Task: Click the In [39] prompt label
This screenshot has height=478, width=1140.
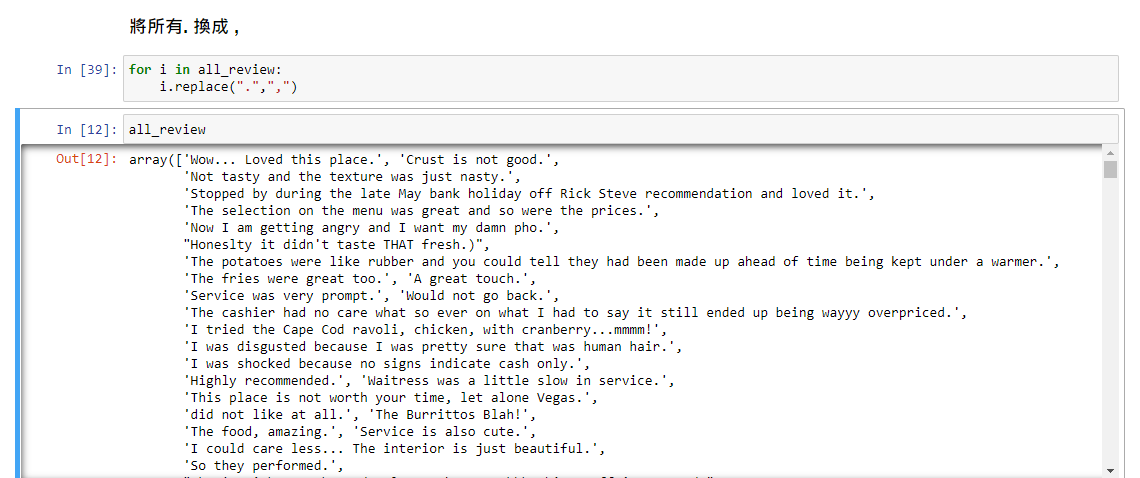Action: click(x=87, y=70)
